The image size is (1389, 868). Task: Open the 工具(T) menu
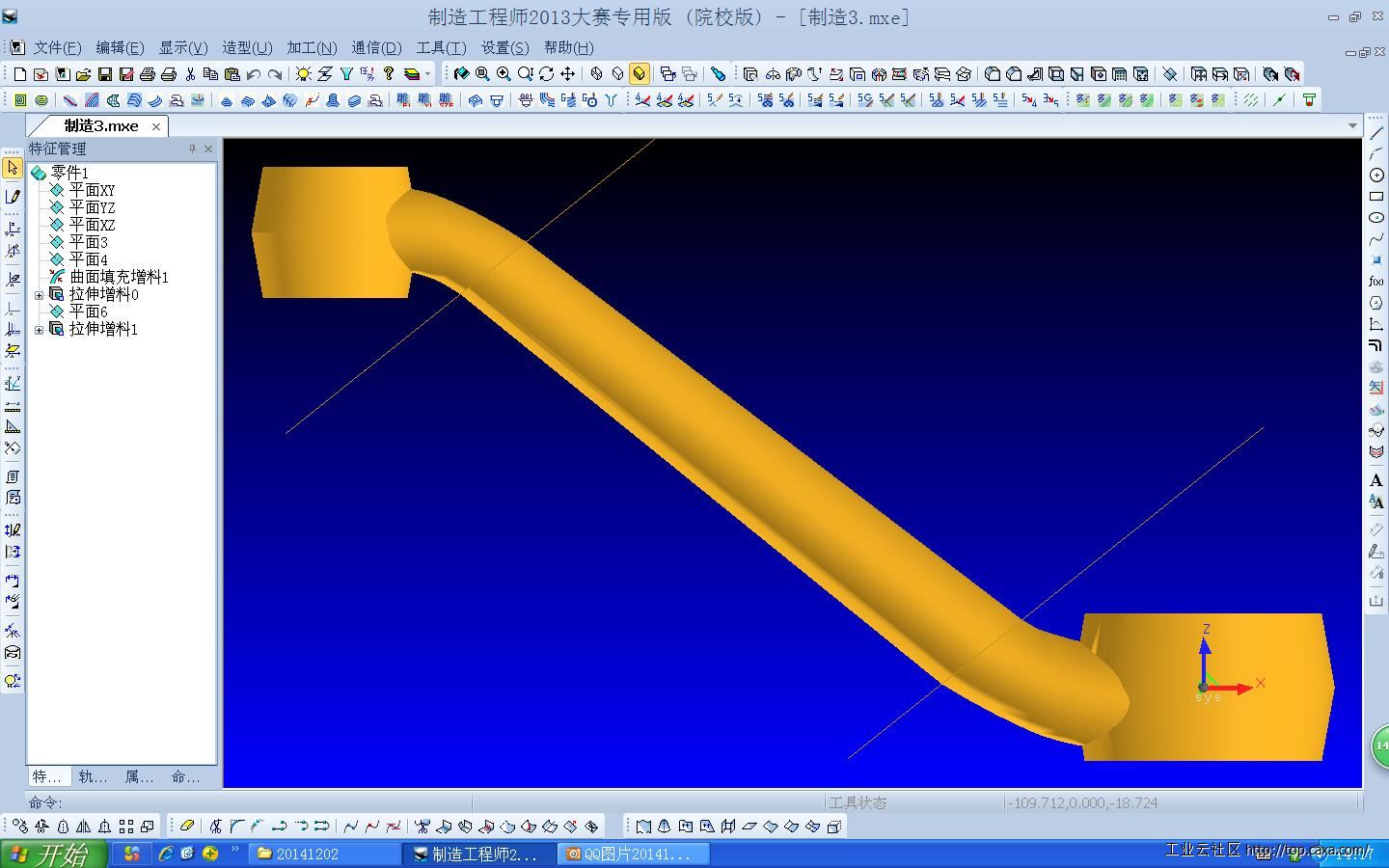441,47
